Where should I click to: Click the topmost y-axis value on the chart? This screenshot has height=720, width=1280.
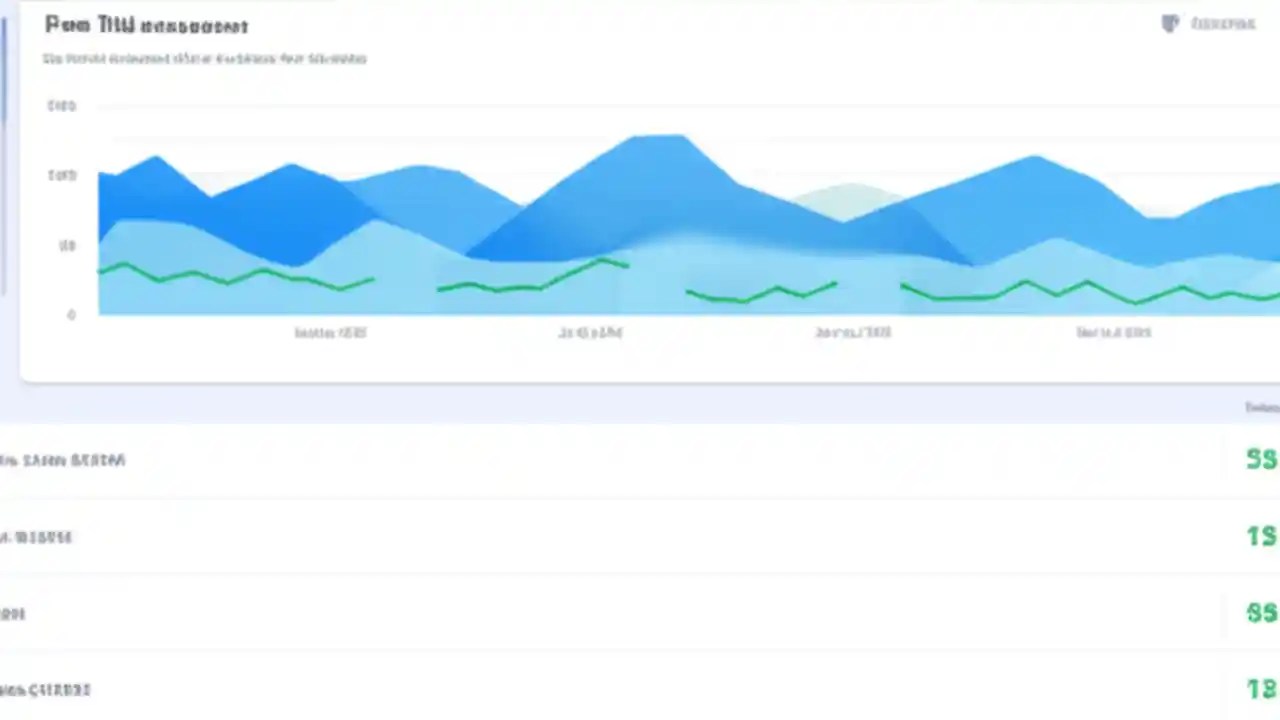tap(61, 105)
